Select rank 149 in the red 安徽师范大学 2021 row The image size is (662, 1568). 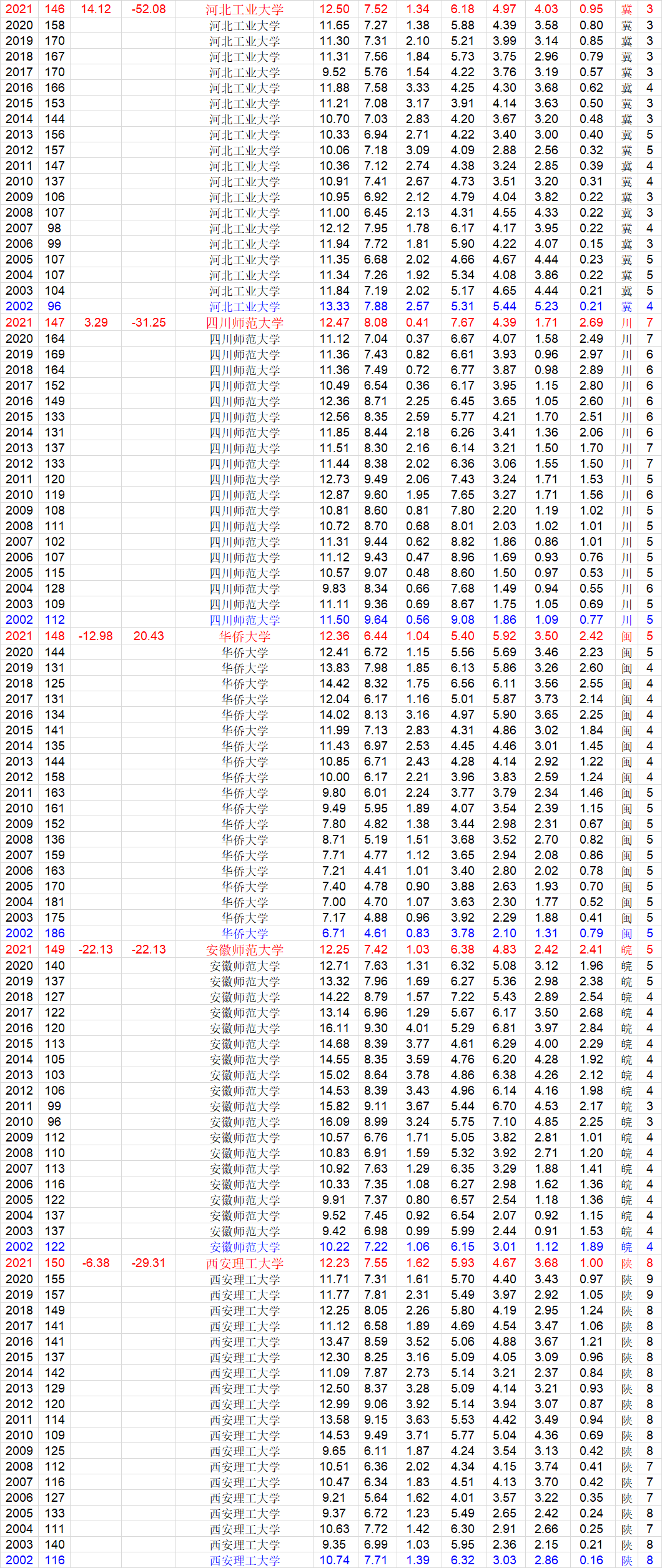55,950
